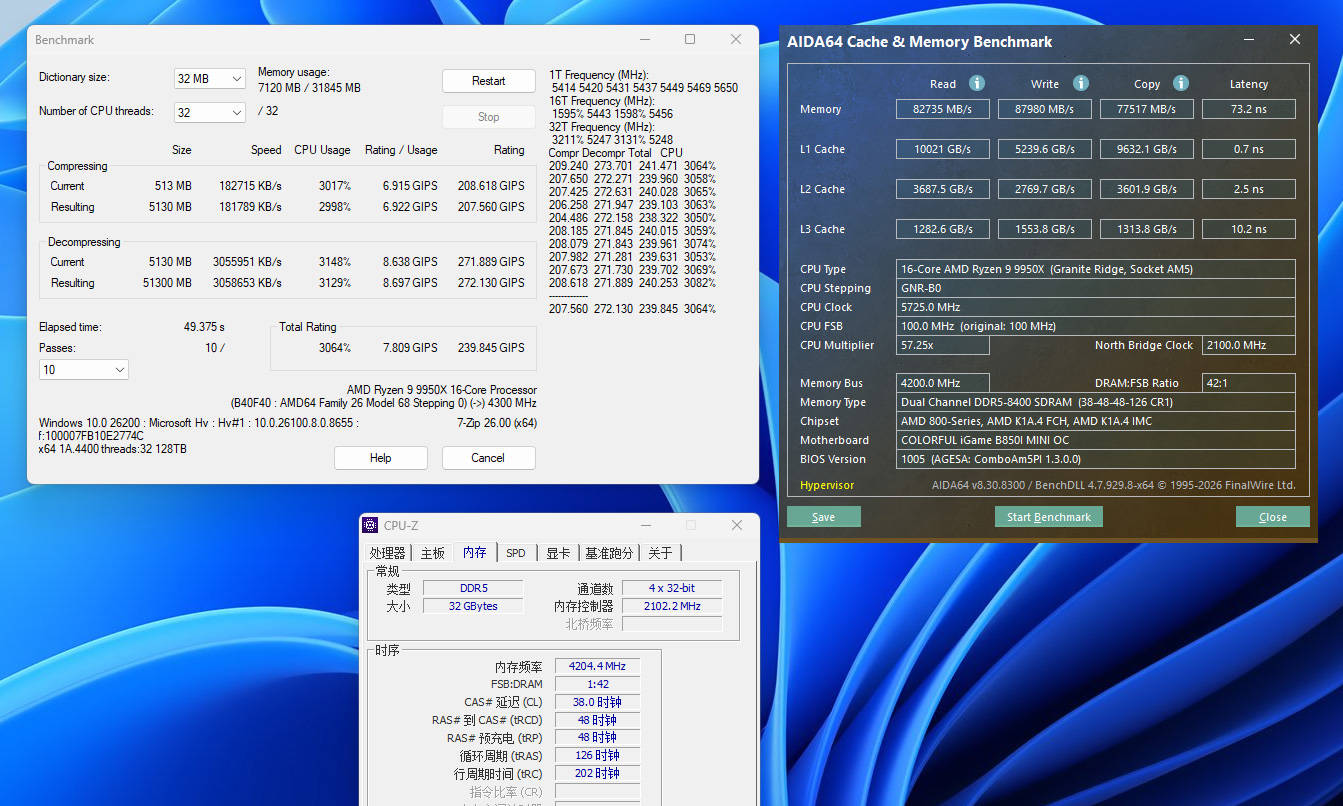Expand the Passes dropdown showing 10

(84, 370)
